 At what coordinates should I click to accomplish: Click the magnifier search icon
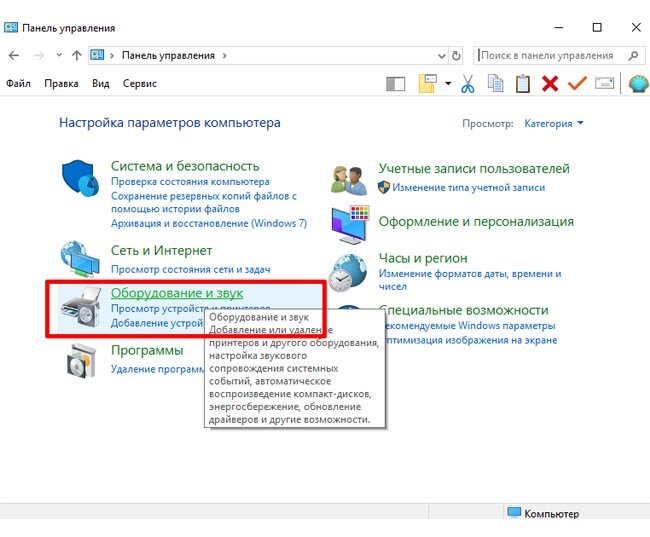click(633, 56)
